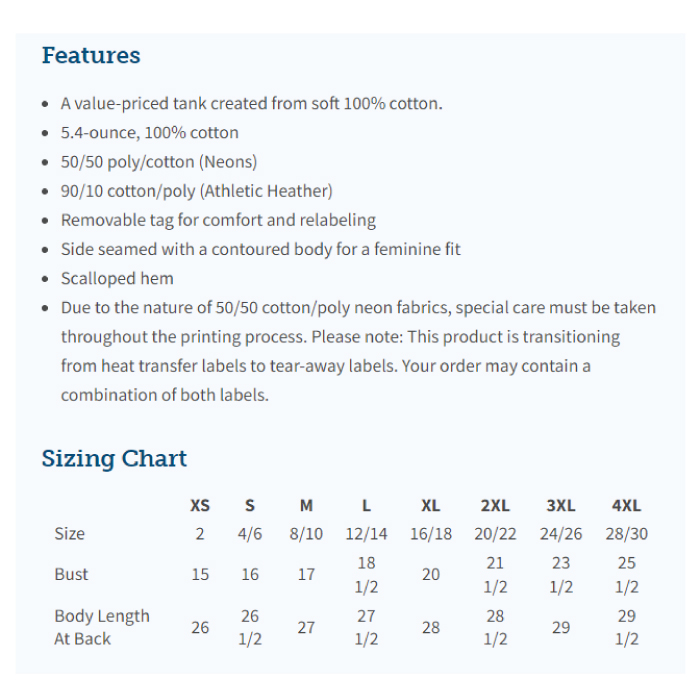Click the Bust value under XS
Viewport: 700px width, 700px height.
[200, 575]
